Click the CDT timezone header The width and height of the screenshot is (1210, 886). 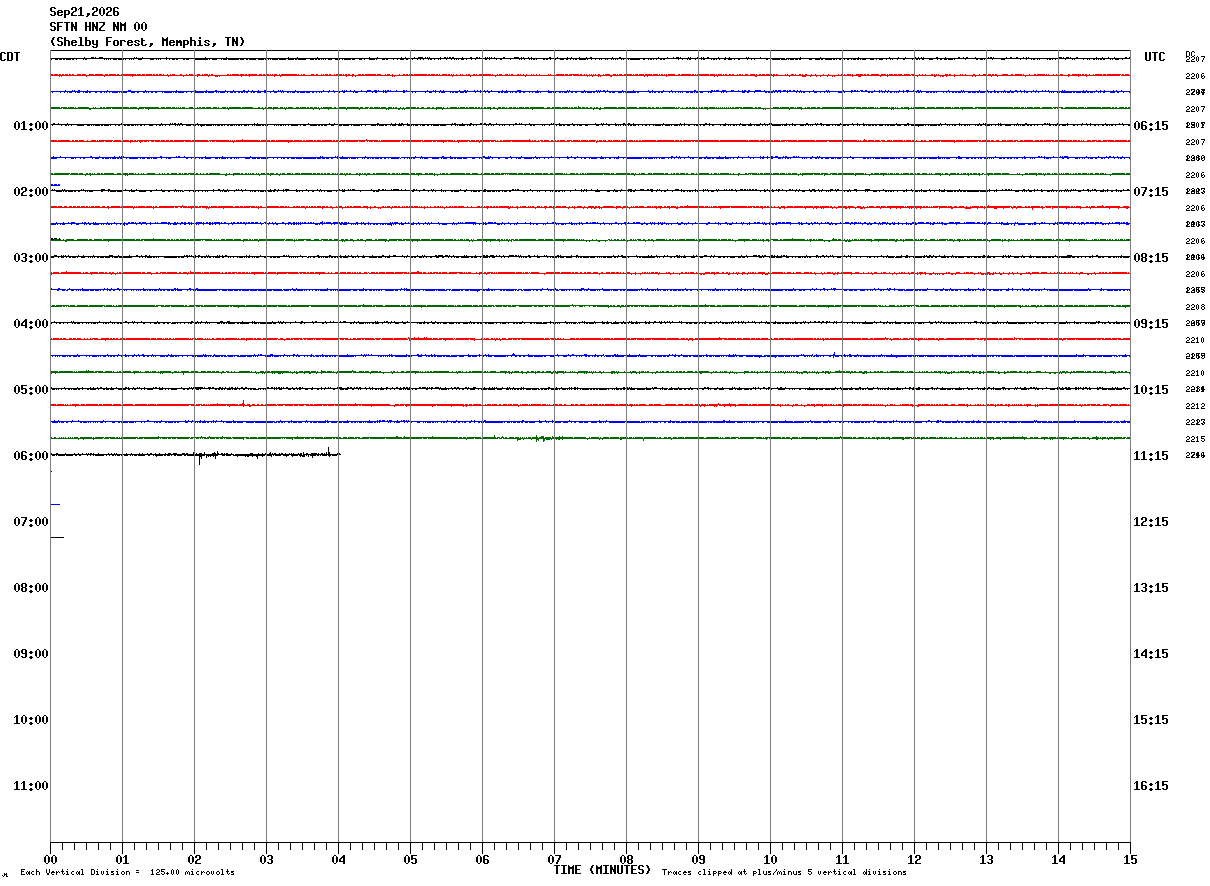tap(10, 57)
